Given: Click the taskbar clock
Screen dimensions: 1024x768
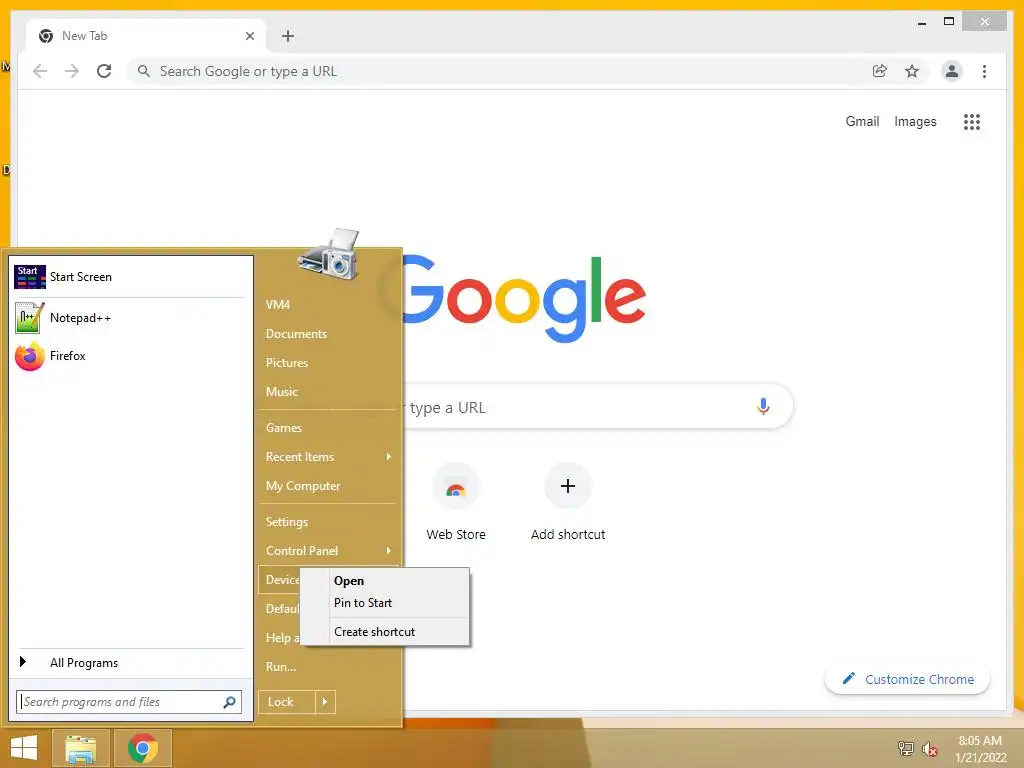Looking at the screenshot, I should pyautogui.click(x=980, y=749).
